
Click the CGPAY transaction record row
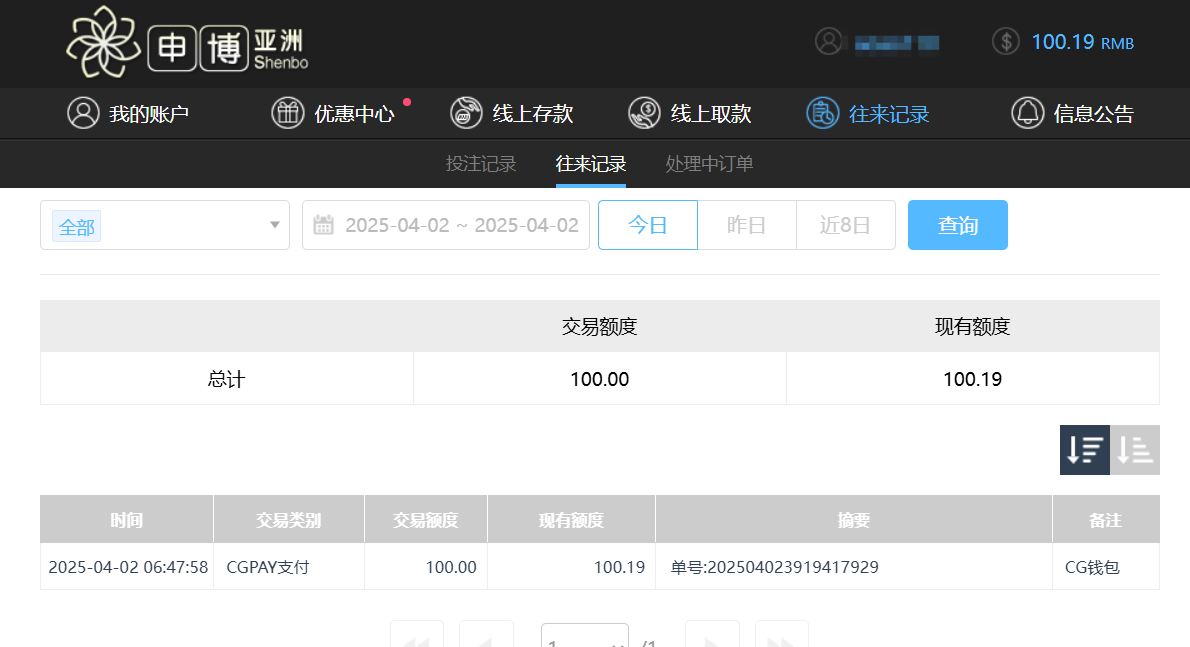pyautogui.click(x=599, y=567)
